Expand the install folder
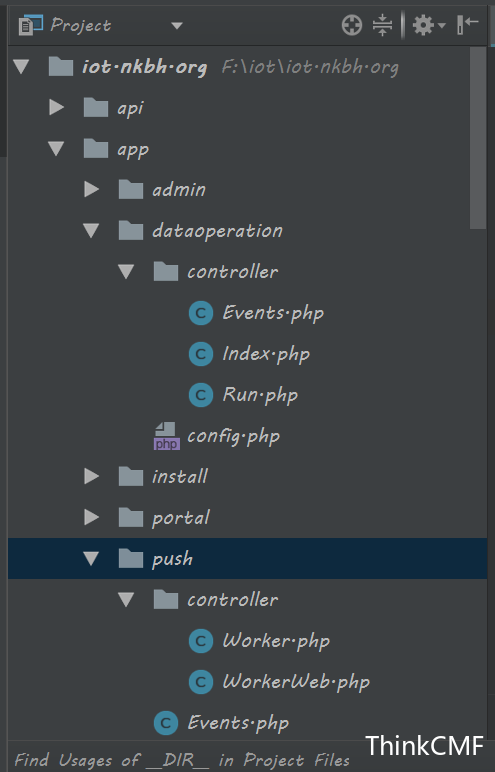The height and width of the screenshot is (772, 495). point(92,476)
